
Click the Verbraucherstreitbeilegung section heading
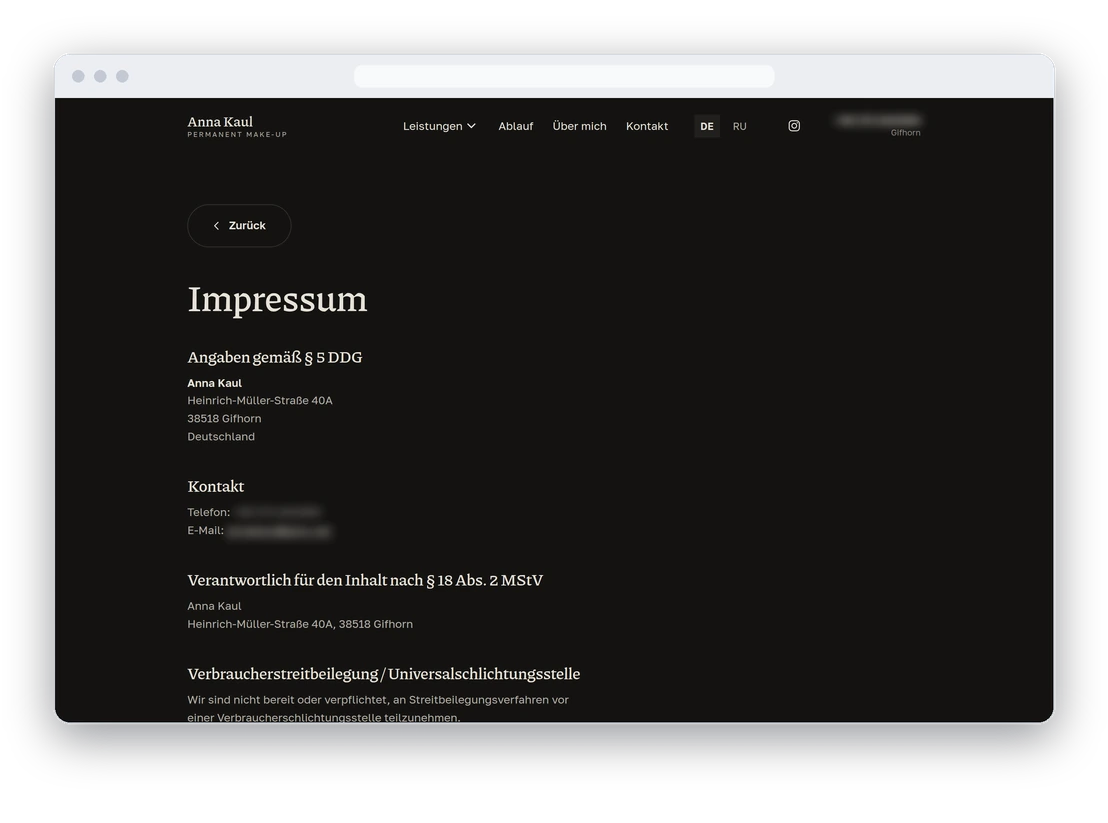[383, 674]
